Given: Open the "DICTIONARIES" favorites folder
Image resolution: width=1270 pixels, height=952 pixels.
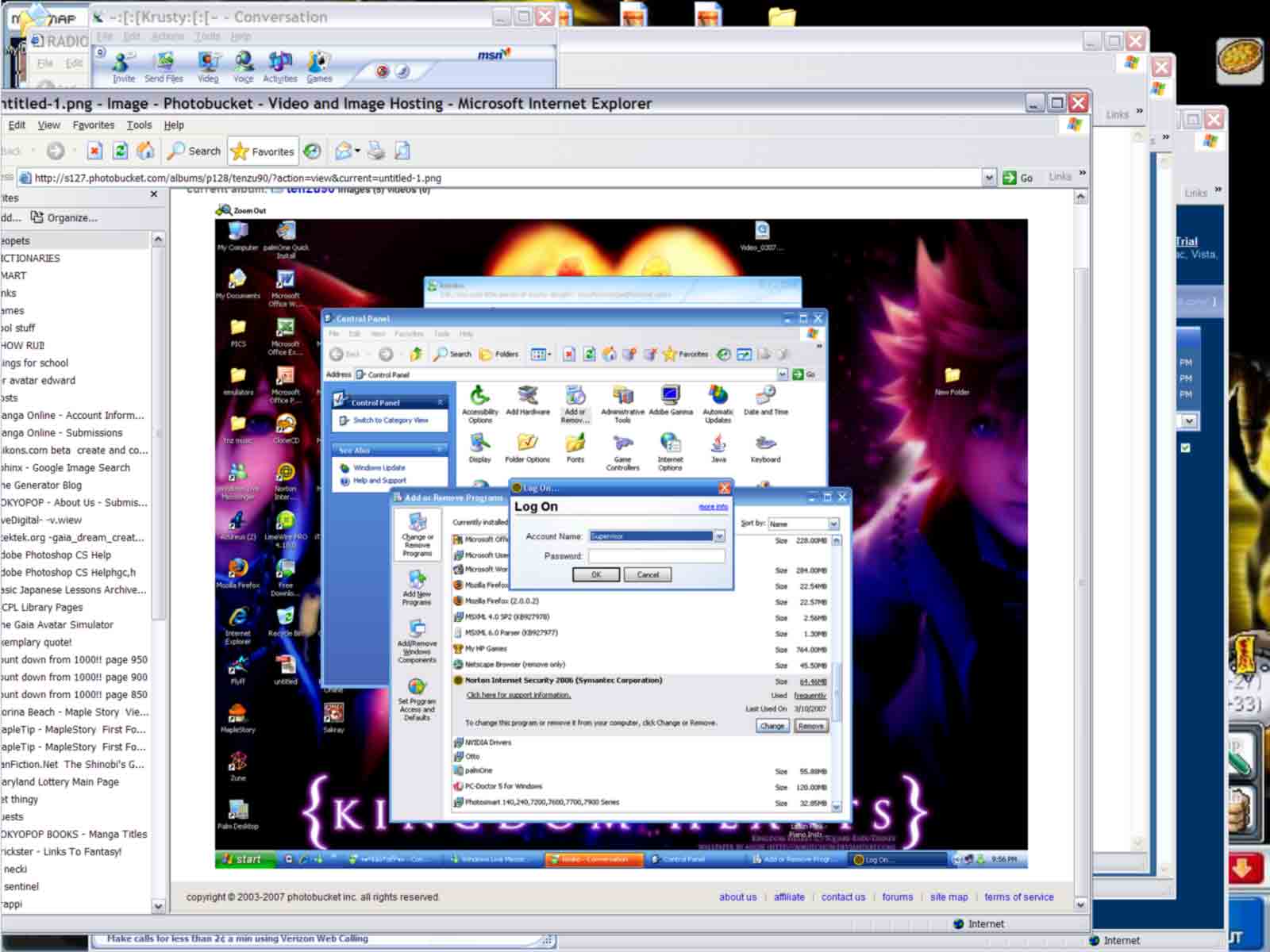Looking at the screenshot, I should tap(30, 259).
